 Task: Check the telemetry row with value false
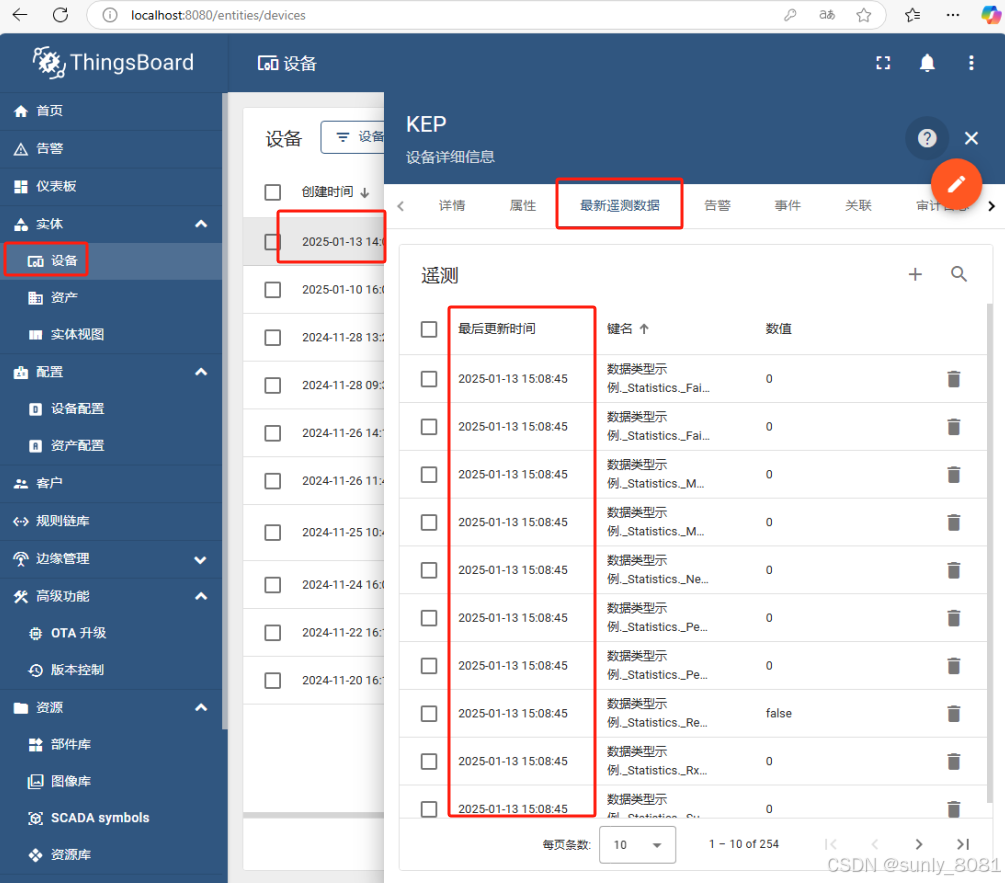[429, 714]
